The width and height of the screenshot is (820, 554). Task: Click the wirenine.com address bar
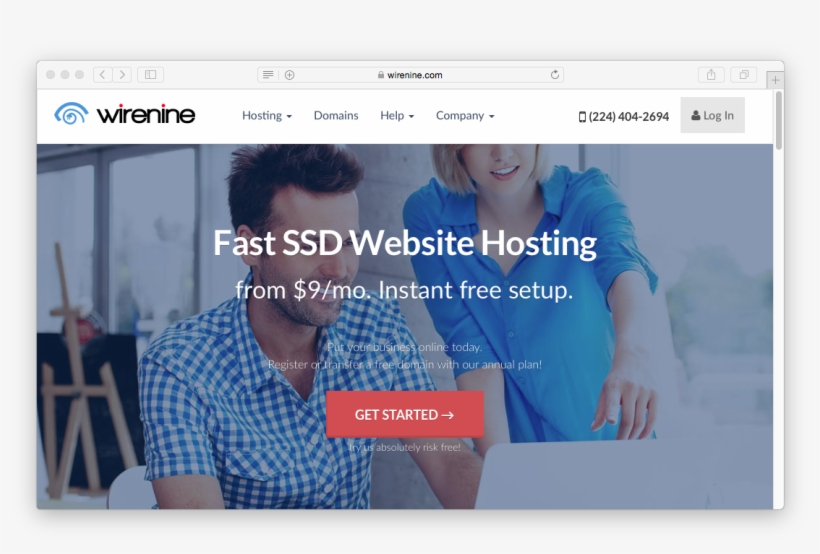pyautogui.click(x=410, y=75)
